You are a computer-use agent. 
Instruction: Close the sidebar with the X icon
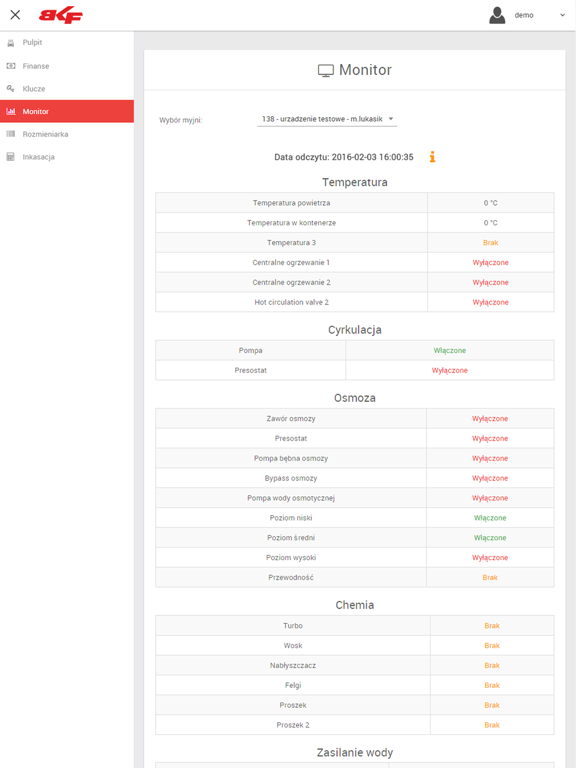point(15,15)
